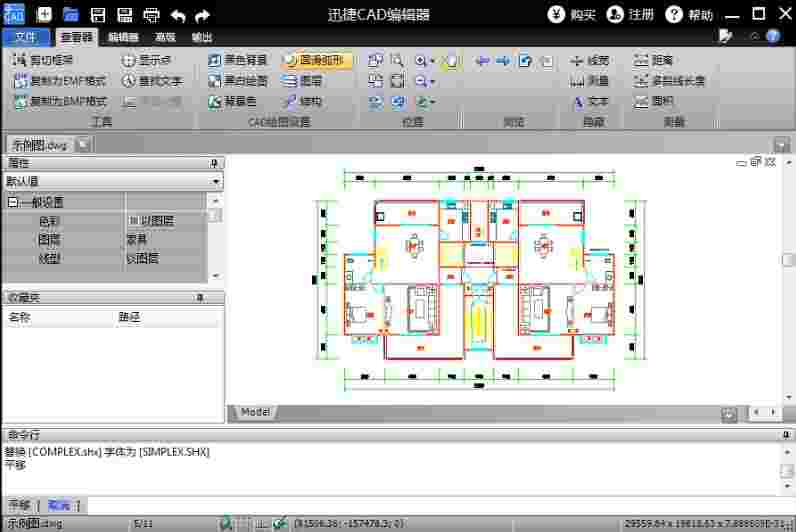The image size is (796, 532).
Task: Click the zoom out magnifier icon
Action: coord(420,81)
